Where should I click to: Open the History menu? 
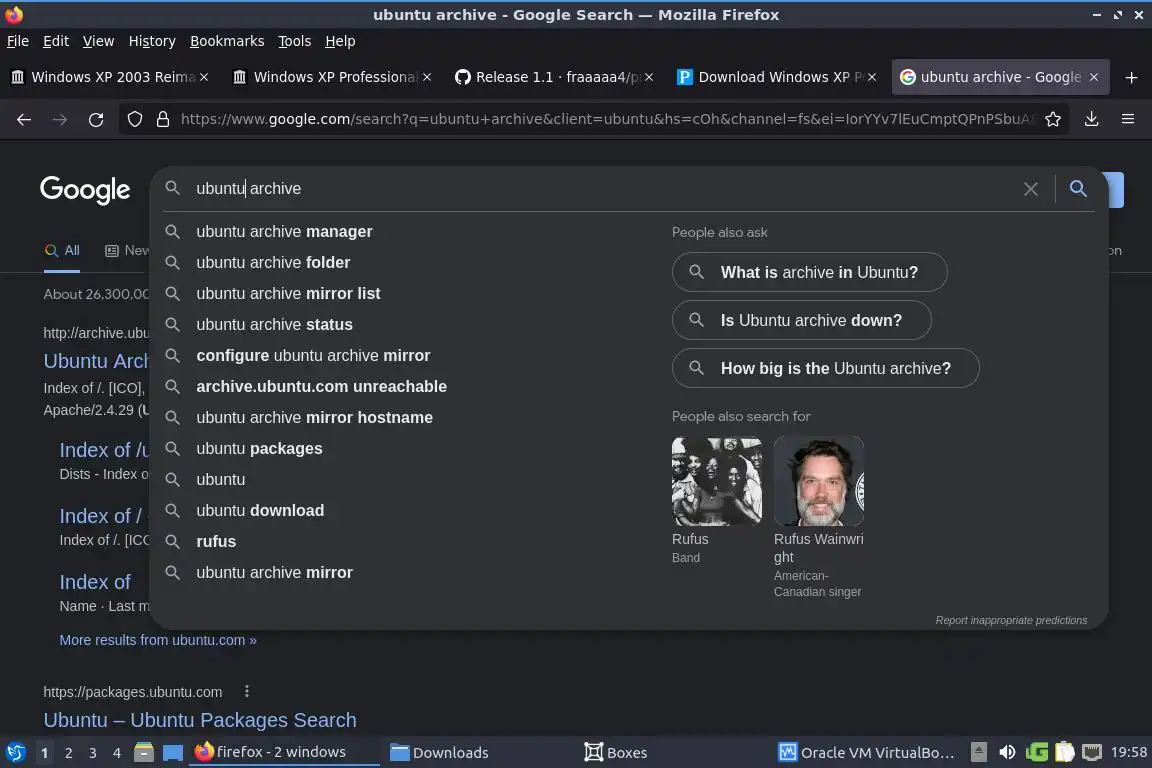[152, 41]
